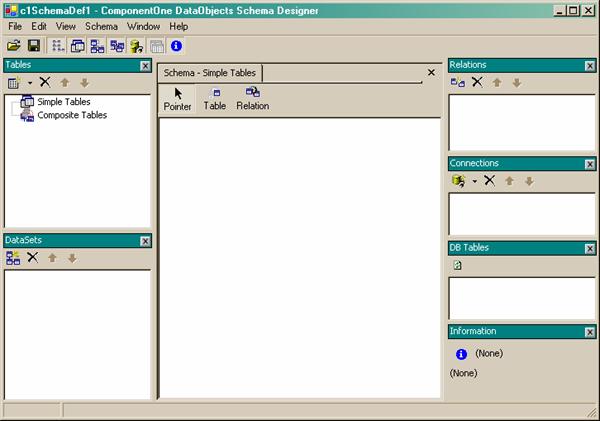Click the Relations panel title bar
Image resolution: width=600 pixels, height=421 pixels.
click(x=522, y=65)
